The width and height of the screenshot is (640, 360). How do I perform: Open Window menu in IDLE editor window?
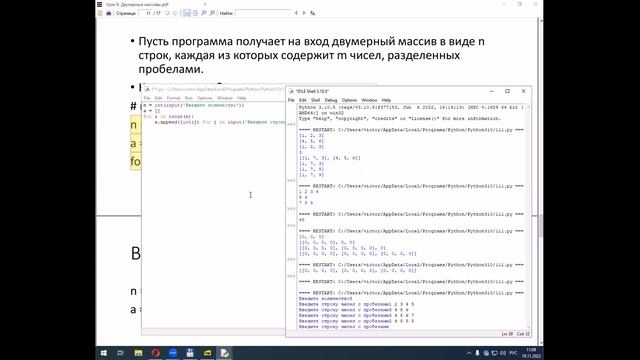[224, 98]
